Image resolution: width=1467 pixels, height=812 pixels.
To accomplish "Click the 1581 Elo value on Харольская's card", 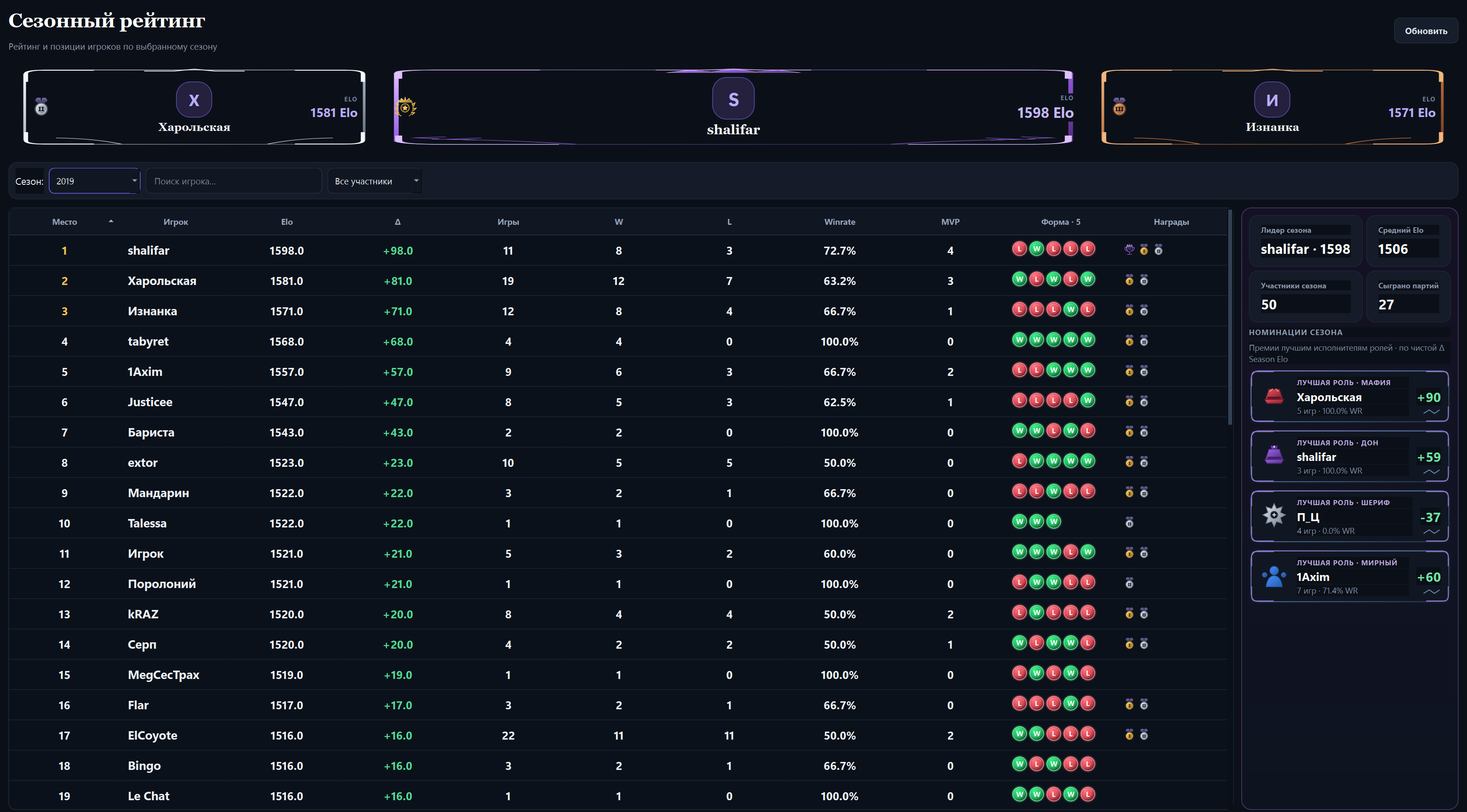I will pos(333,113).
